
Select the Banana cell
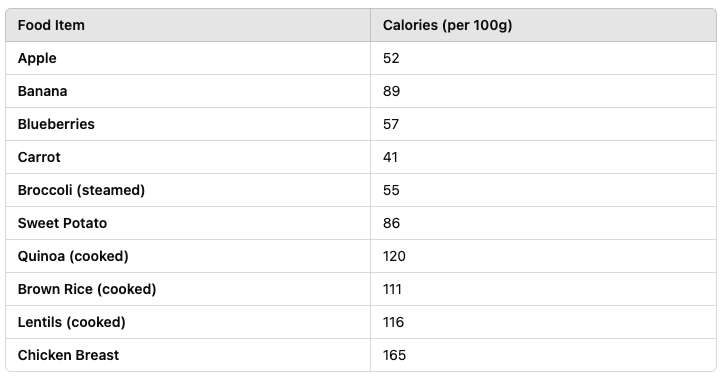click(x=188, y=91)
